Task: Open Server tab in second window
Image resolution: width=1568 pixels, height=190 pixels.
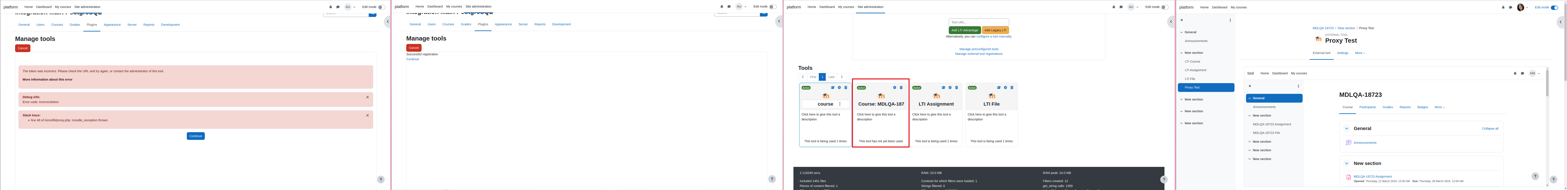Action: pyautogui.click(x=523, y=24)
